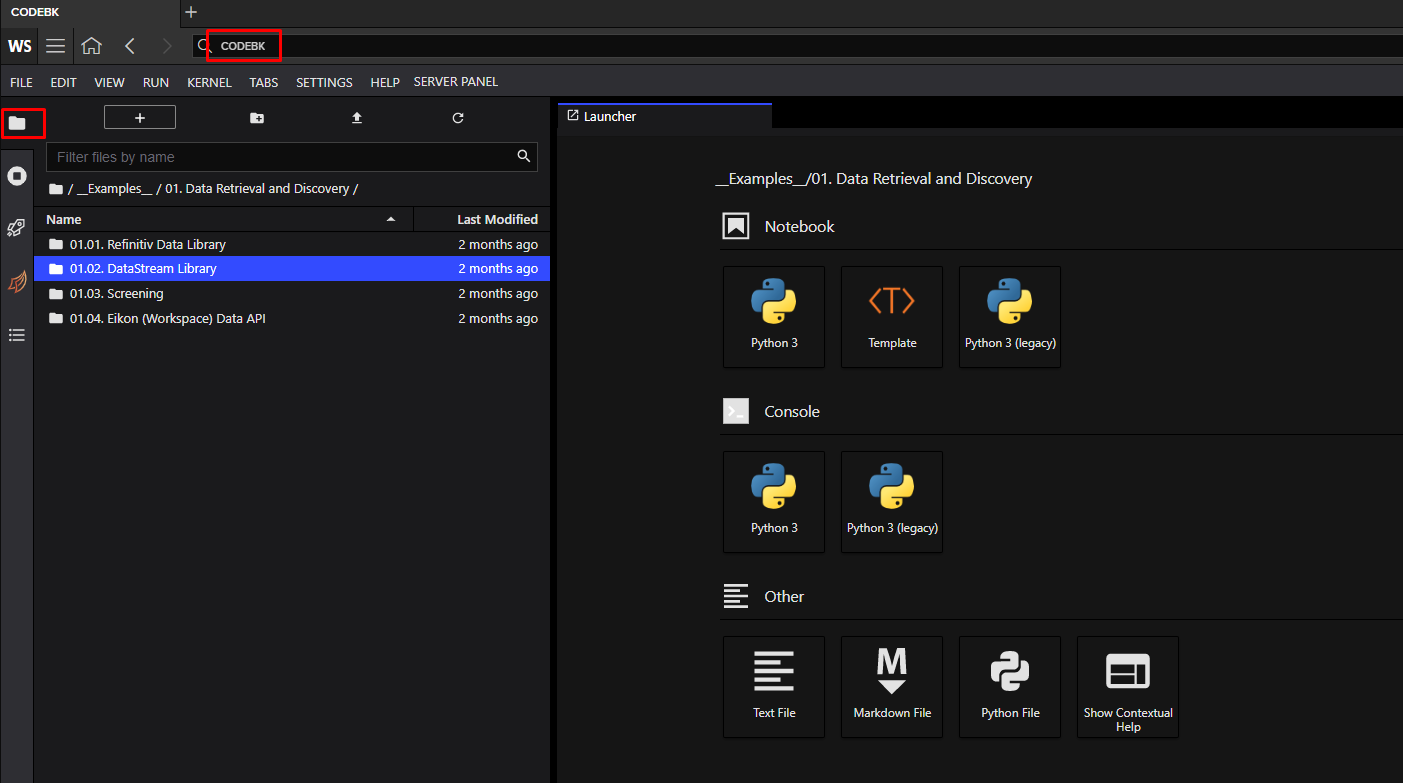Upload files with the upload icon
Viewport: 1403px width, 783px height.
click(357, 118)
